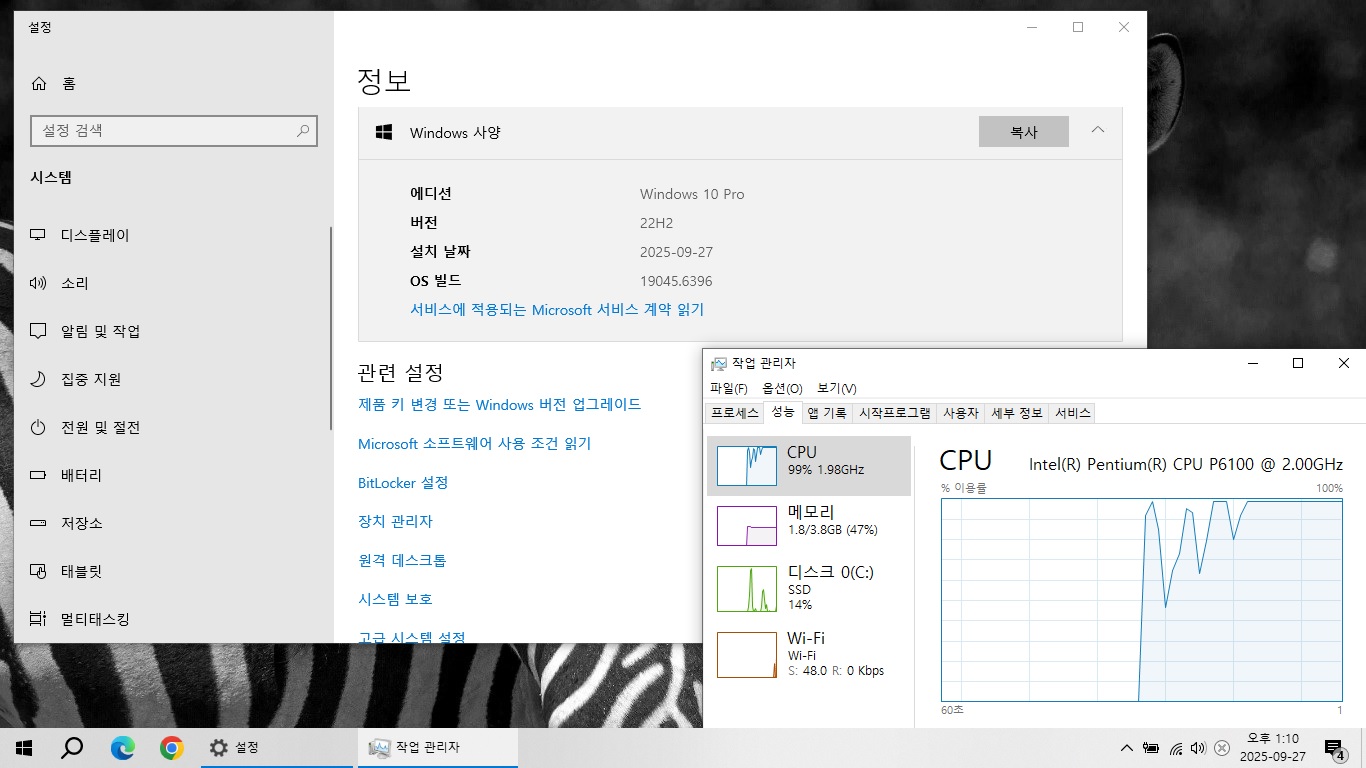Open the 옵션(O) menu in Task Manager
The image size is (1366, 768).
(x=781, y=388)
